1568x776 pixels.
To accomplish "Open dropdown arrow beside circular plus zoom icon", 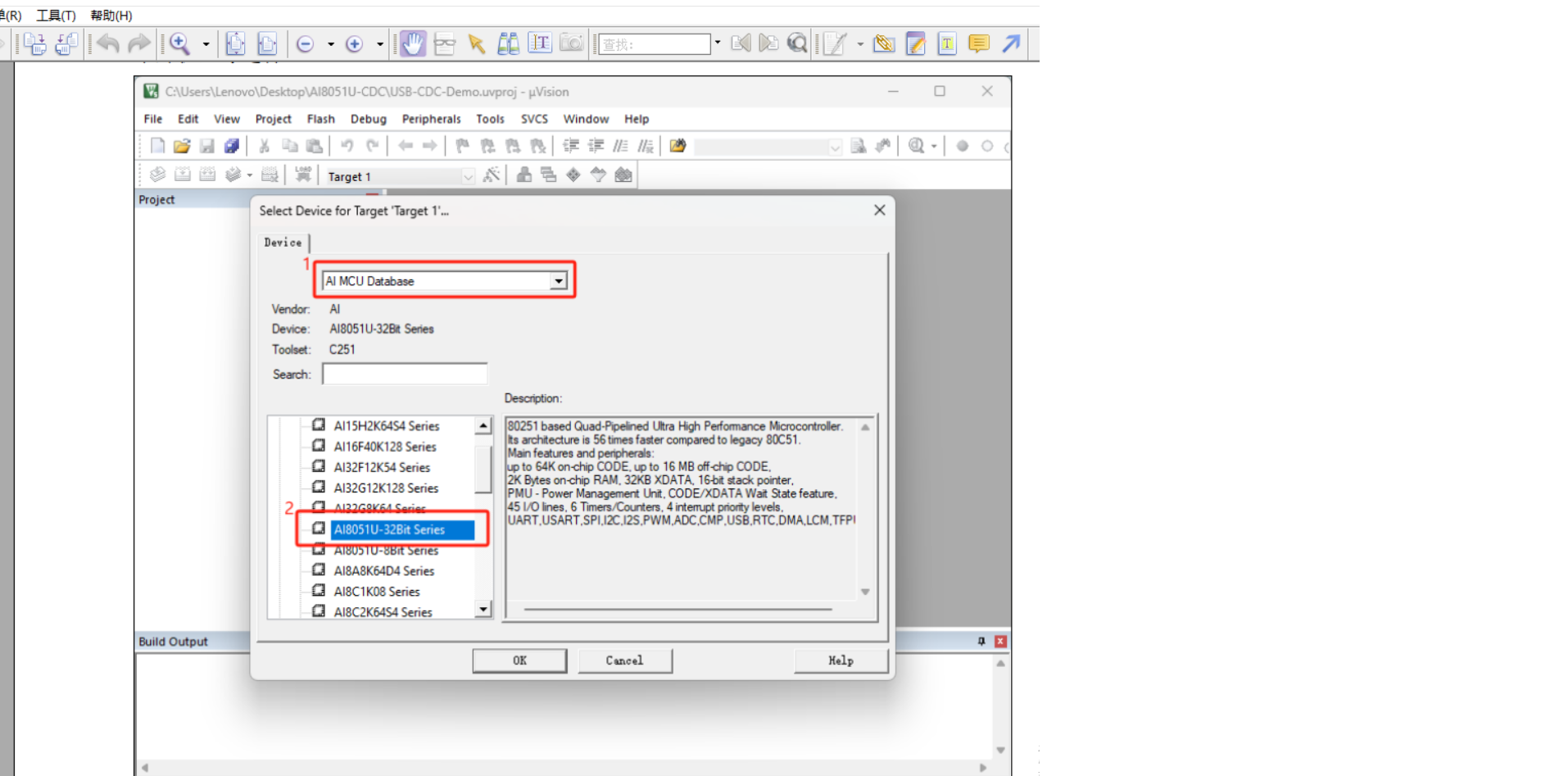I will point(380,44).
